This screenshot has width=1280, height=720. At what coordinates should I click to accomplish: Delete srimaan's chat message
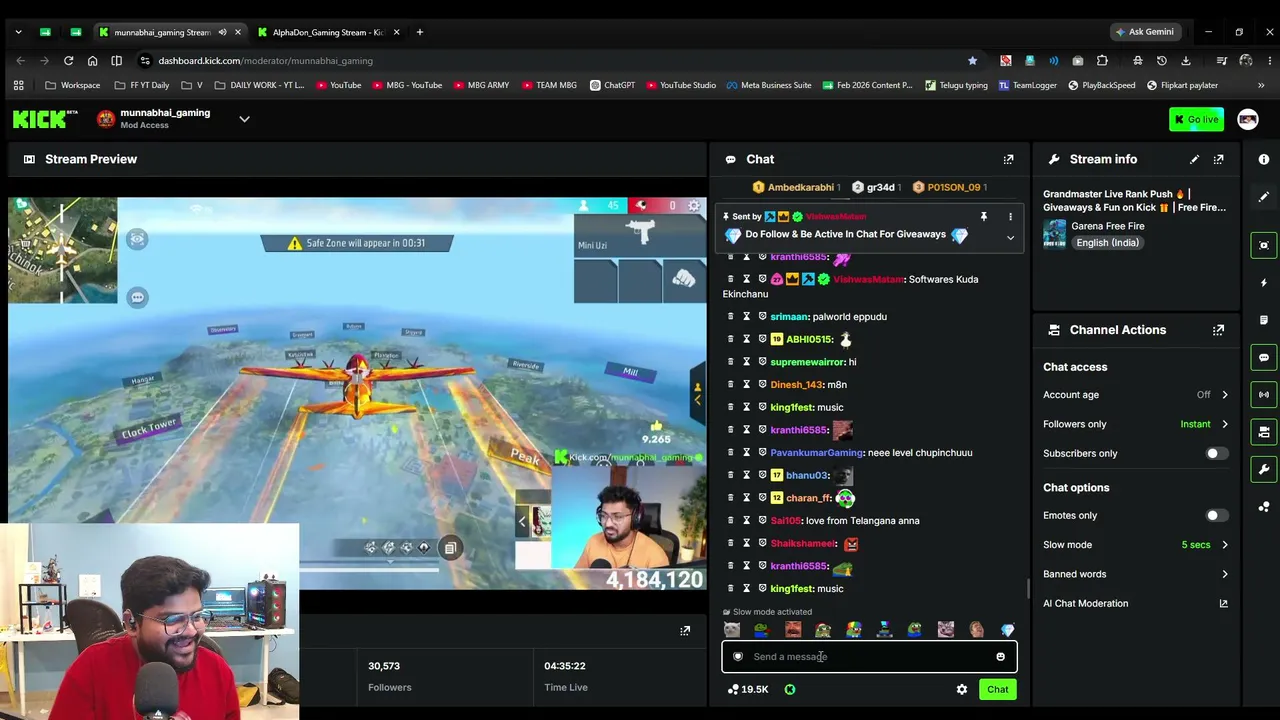(x=730, y=317)
